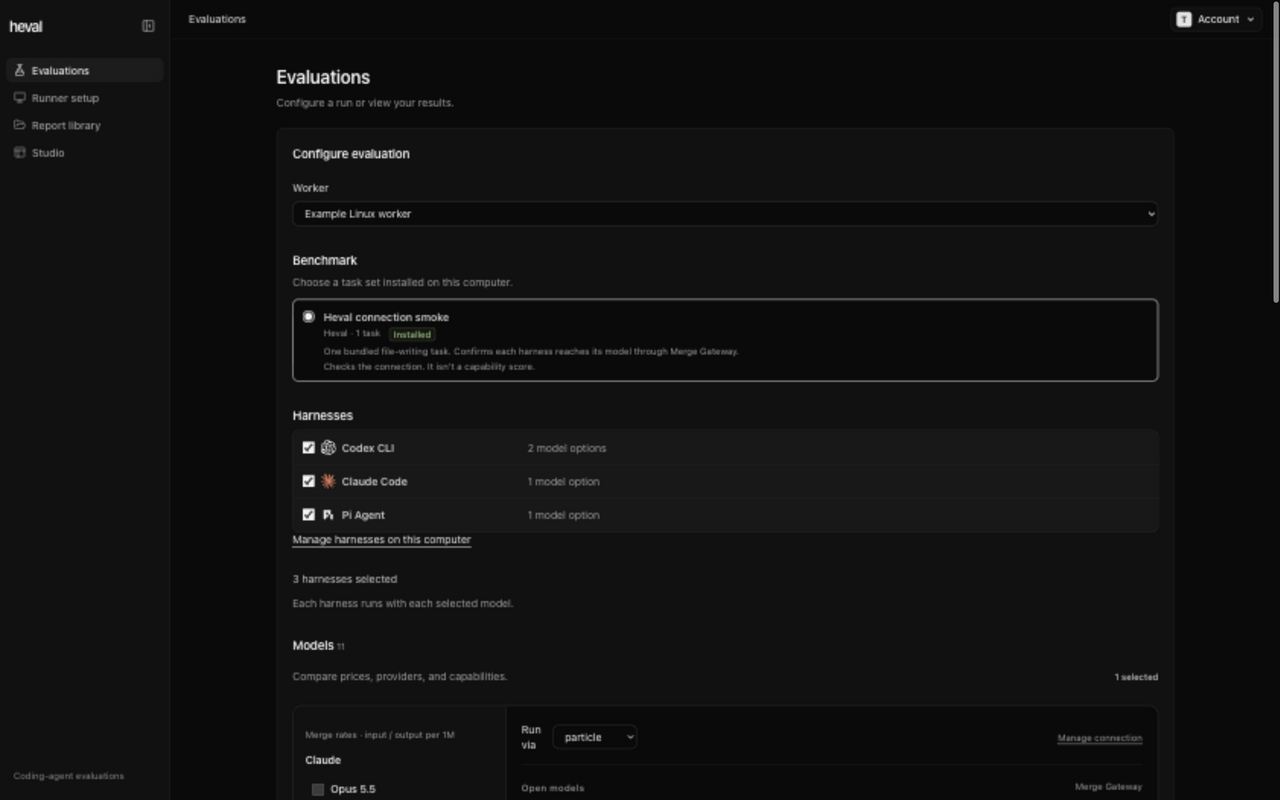The image size is (1280, 800).
Task: Click the "2 model options" text
Action: 567,448
